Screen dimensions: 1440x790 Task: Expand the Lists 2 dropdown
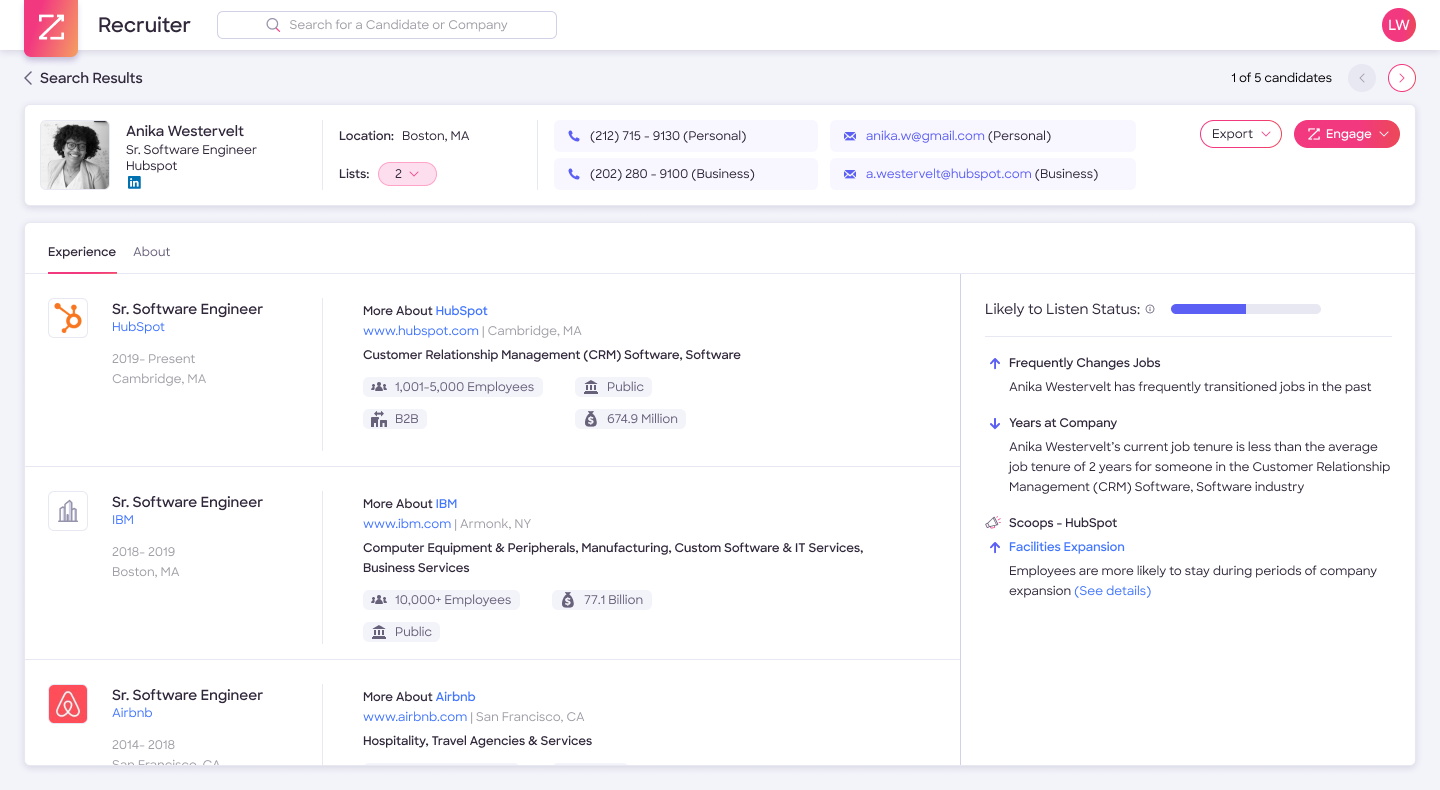(x=407, y=174)
